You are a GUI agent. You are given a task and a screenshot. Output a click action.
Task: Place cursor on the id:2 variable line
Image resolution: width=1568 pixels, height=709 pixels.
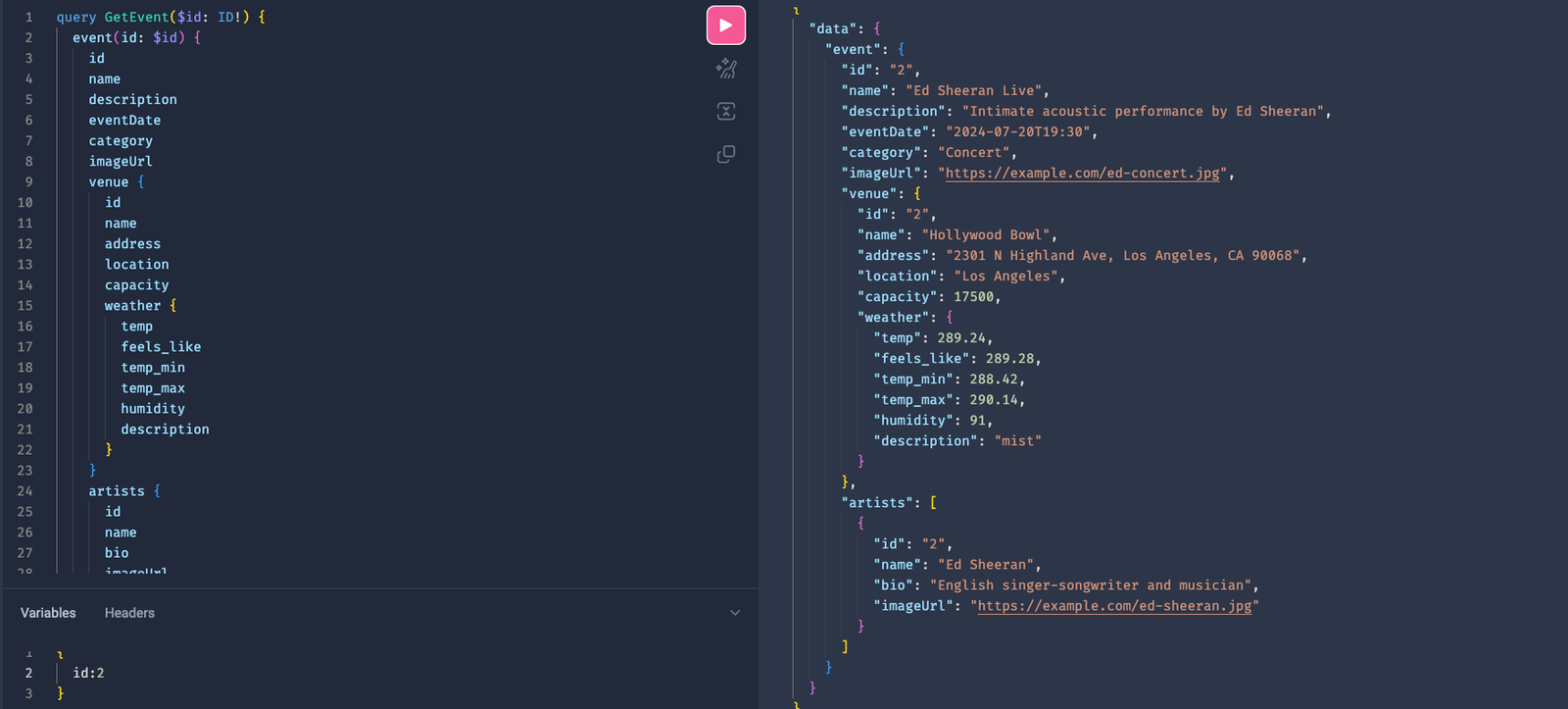click(x=88, y=673)
